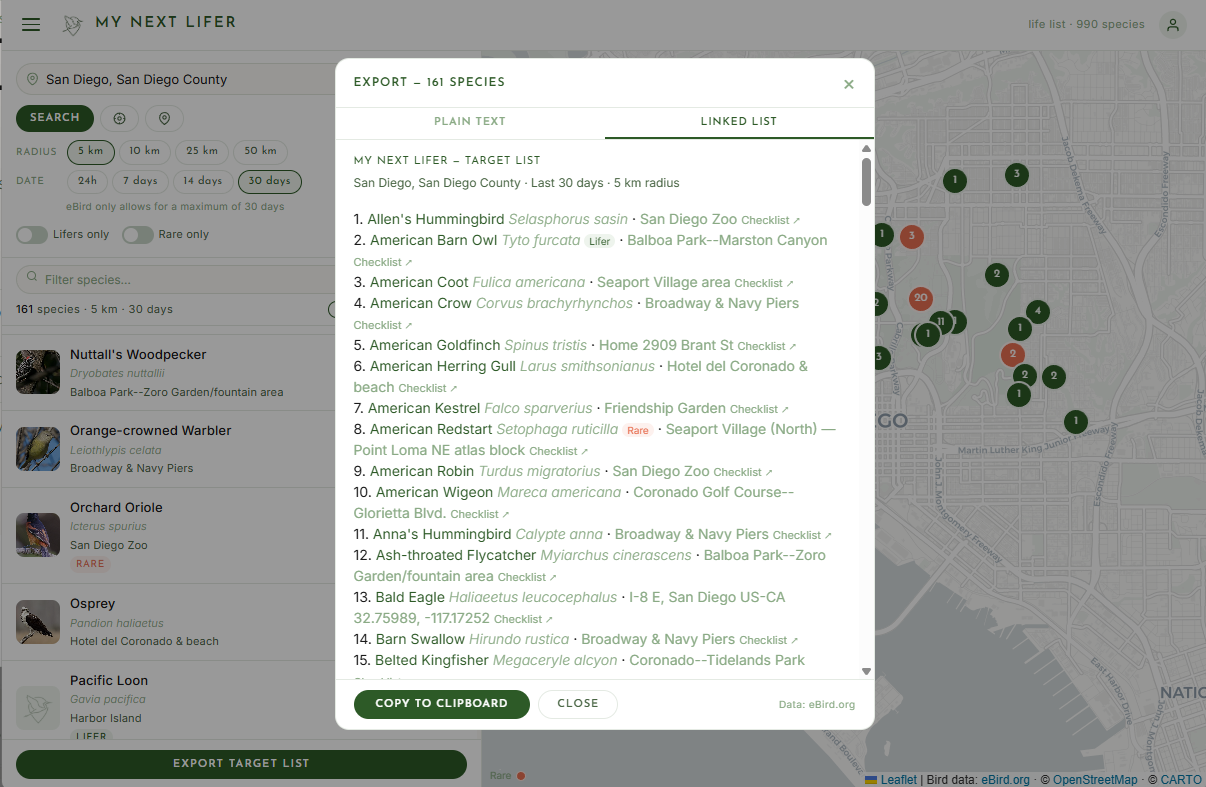Click the green 20 cluster marker on map

[x=920, y=298]
